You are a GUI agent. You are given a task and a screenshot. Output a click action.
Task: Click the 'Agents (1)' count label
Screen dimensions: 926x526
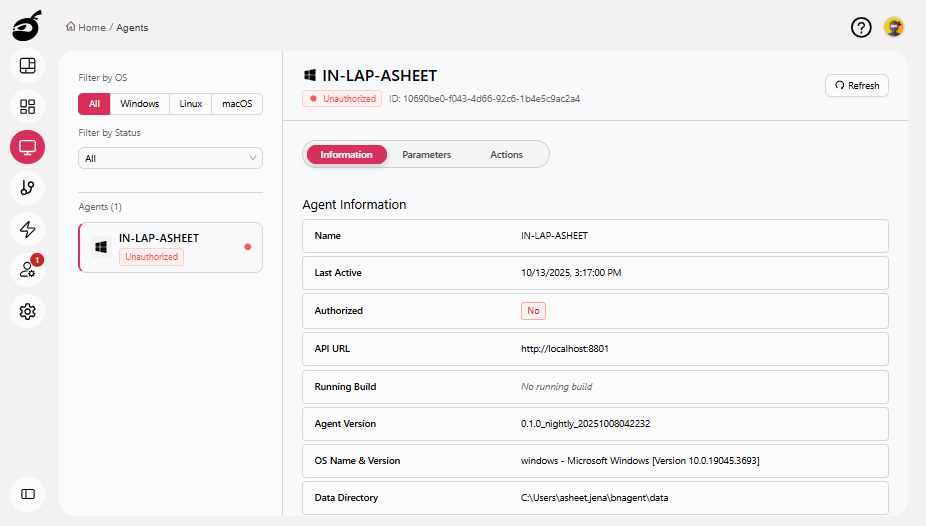pos(100,207)
